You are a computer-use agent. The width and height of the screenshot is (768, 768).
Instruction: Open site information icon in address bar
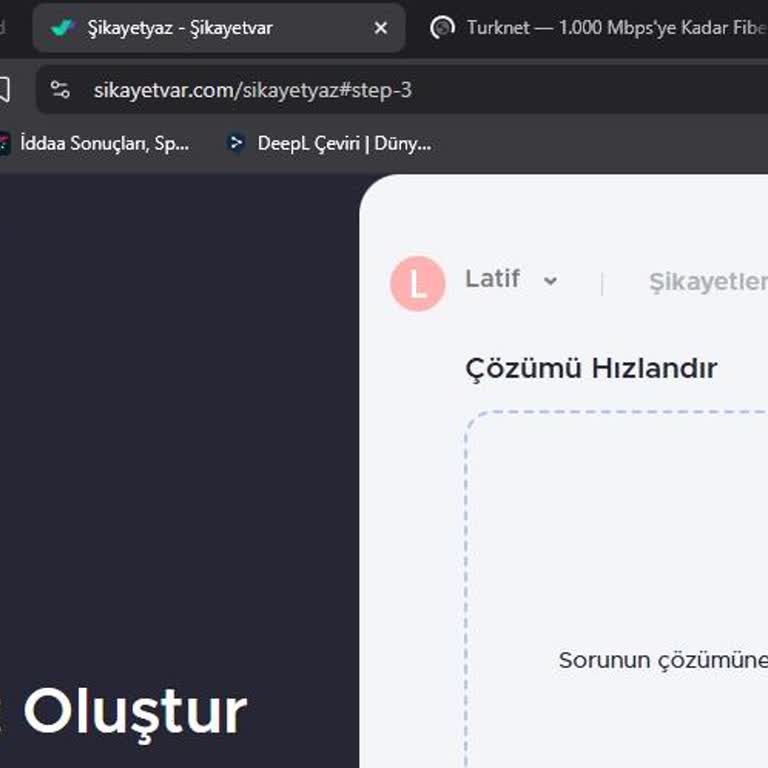tap(60, 90)
